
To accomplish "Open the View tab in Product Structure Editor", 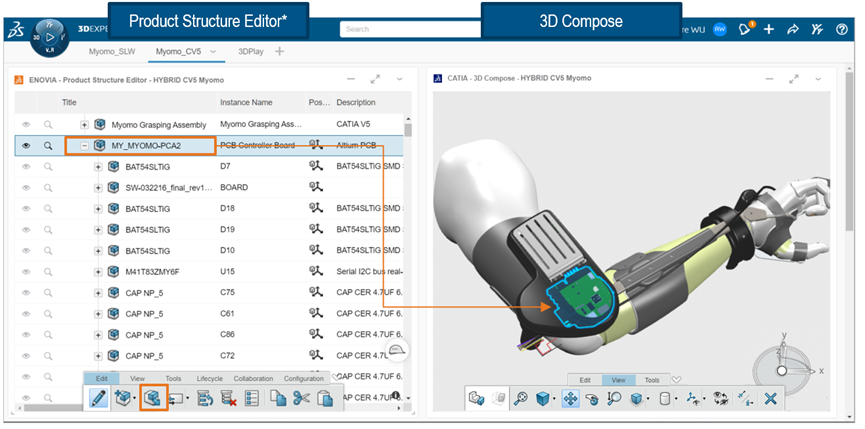I will point(137,379).
